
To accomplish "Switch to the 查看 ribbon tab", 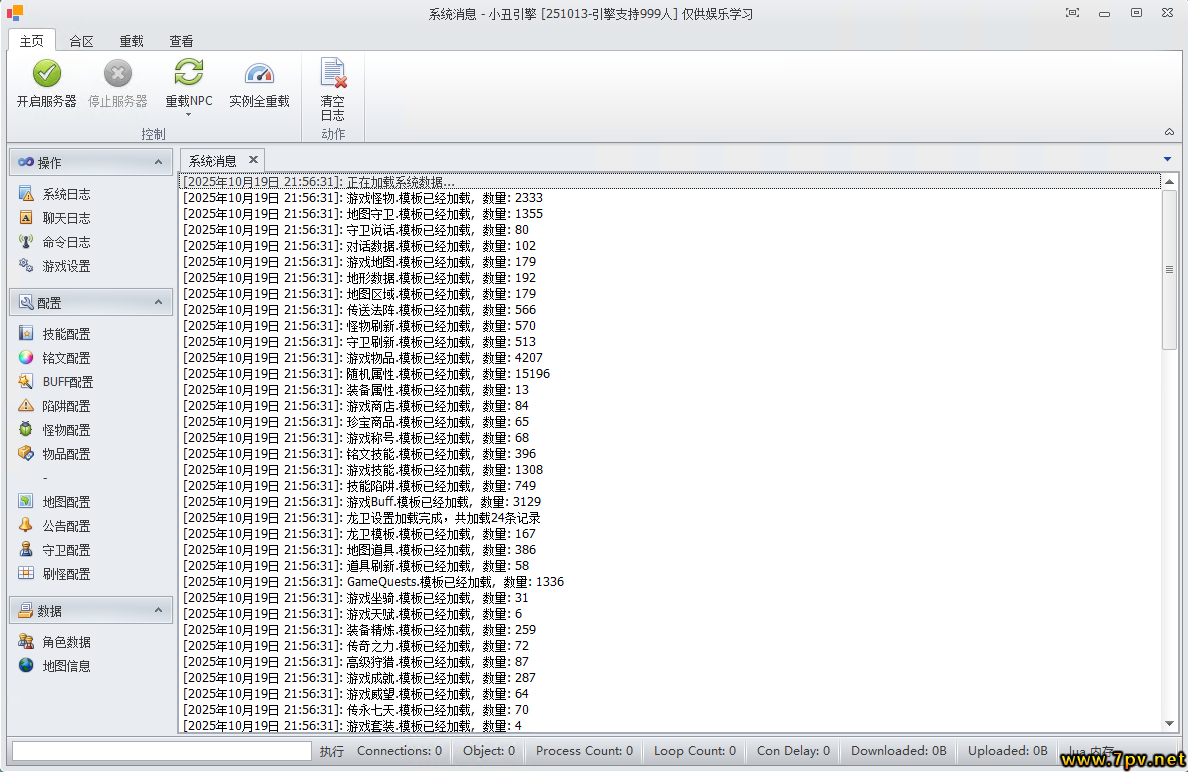I will tap(181, 41).
